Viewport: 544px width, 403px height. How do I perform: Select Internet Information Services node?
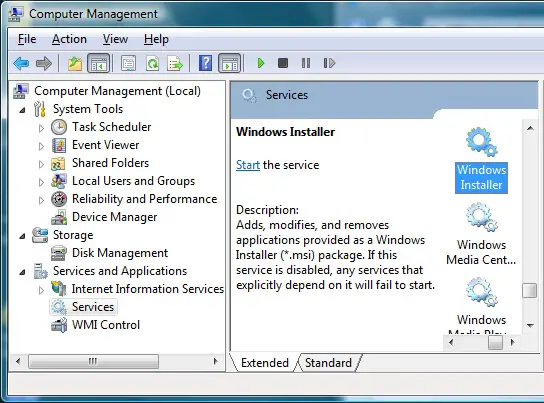coord(147,289)
